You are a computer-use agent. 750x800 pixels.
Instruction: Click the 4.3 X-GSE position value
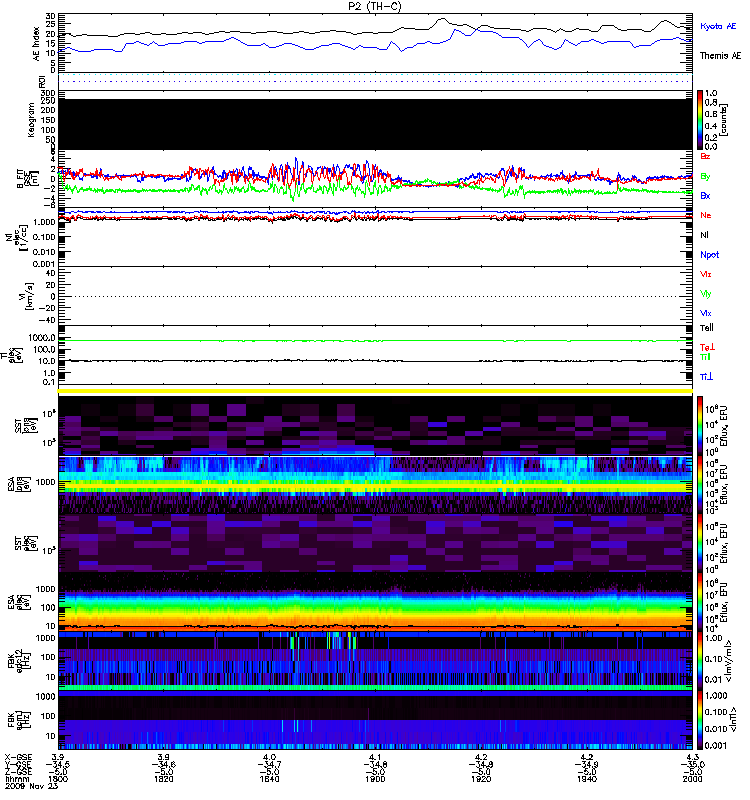[692, 758]
